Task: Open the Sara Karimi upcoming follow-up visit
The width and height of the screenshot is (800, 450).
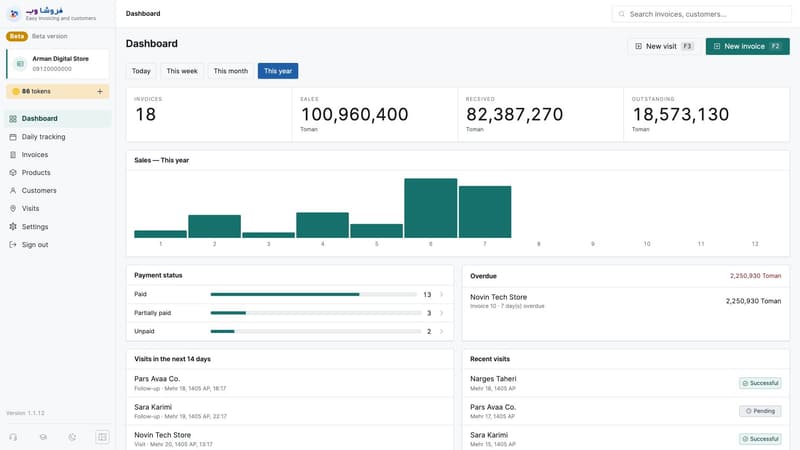Action: pyautogui.click(x=290, y=411)
